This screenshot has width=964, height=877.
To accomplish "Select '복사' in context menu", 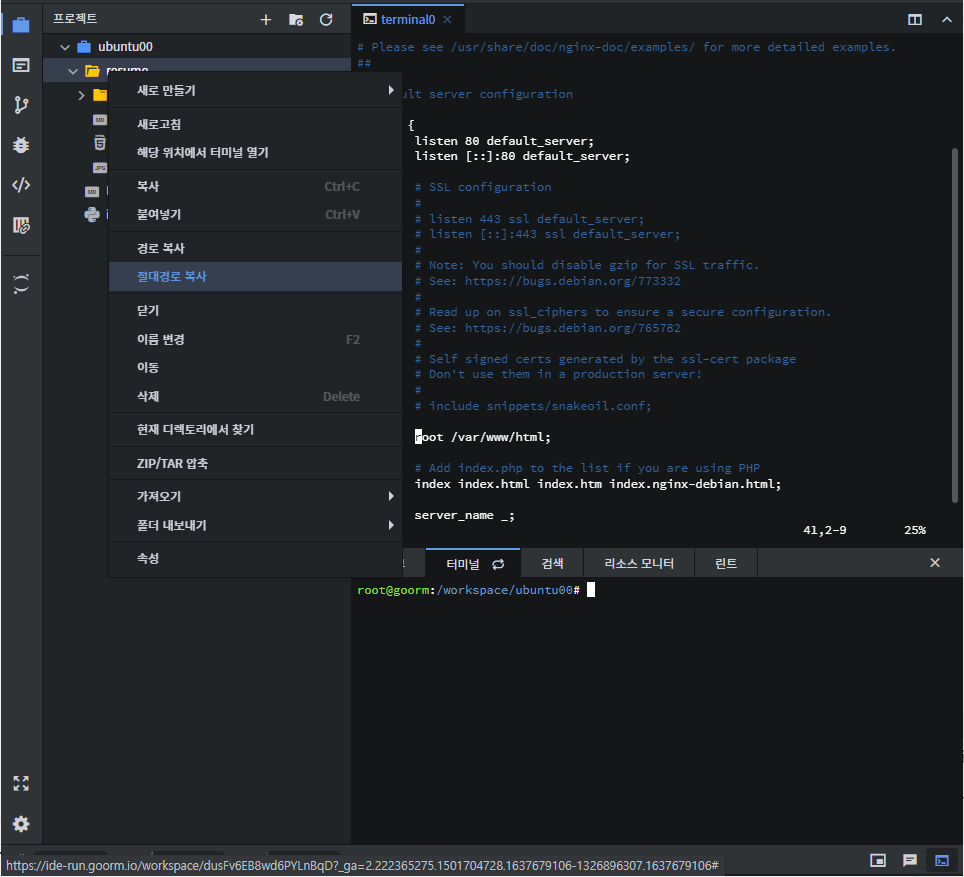I will coord(255,186).
